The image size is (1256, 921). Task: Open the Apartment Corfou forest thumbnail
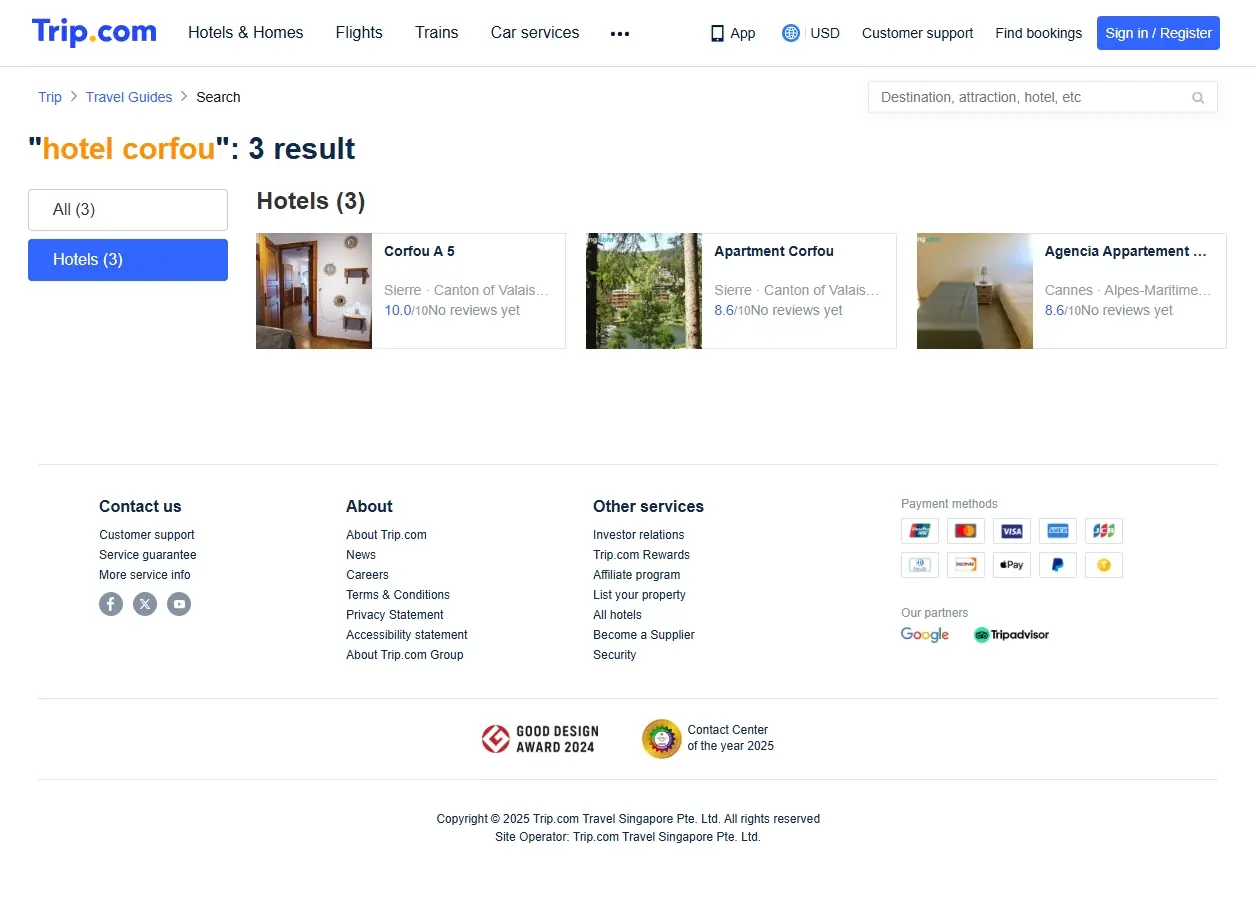coord(644,291)
